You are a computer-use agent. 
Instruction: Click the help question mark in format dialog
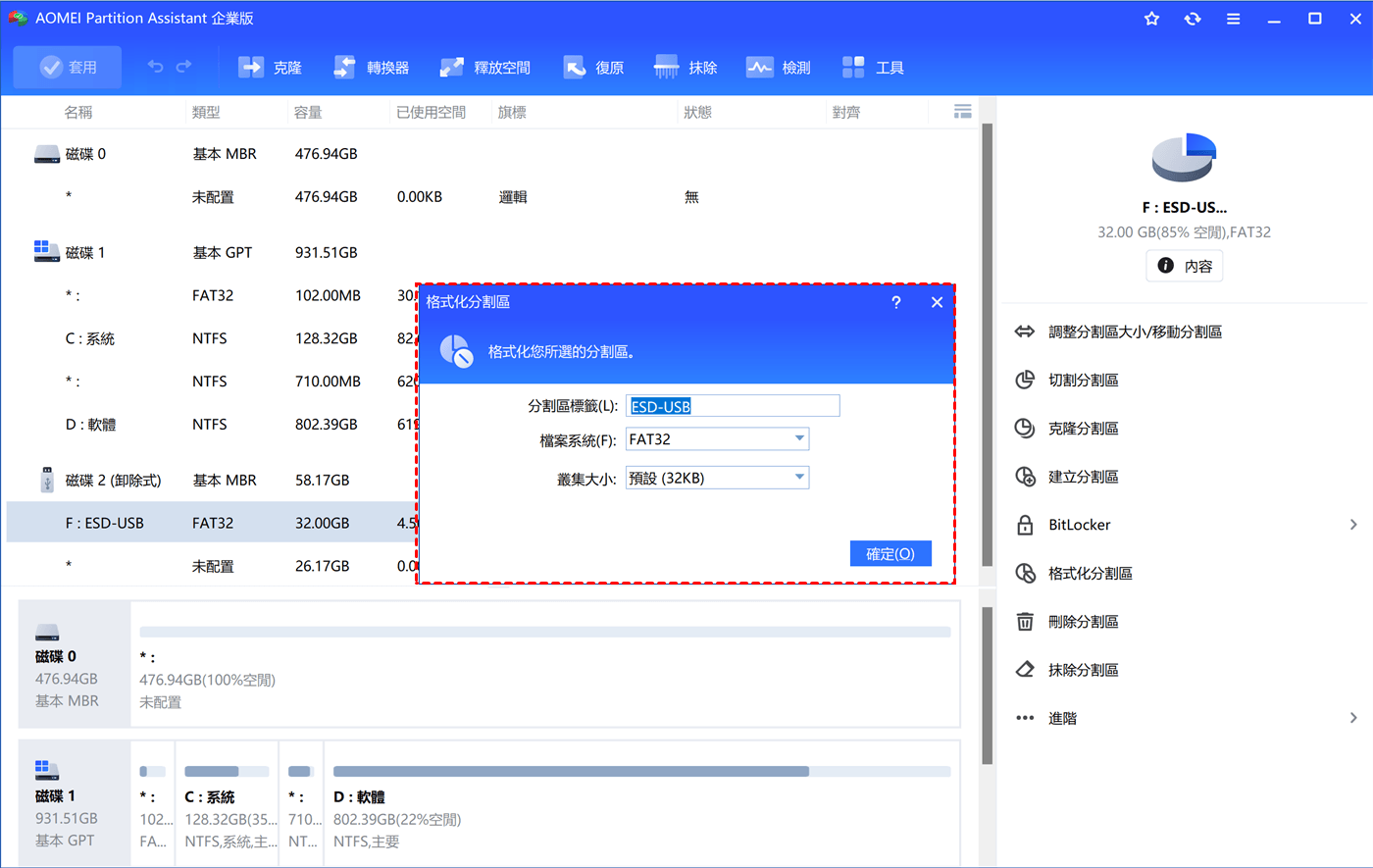click(895, 302)
